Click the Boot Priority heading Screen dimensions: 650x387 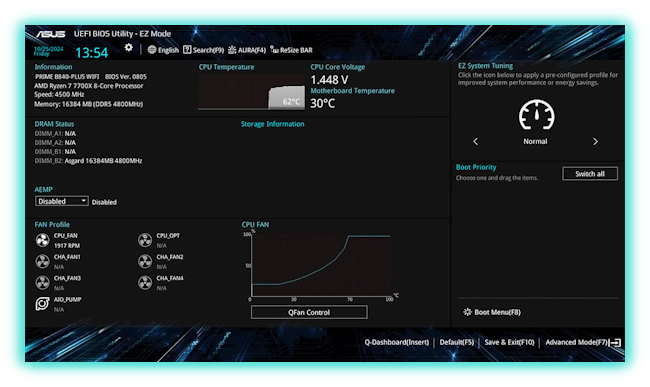[476, 167]
